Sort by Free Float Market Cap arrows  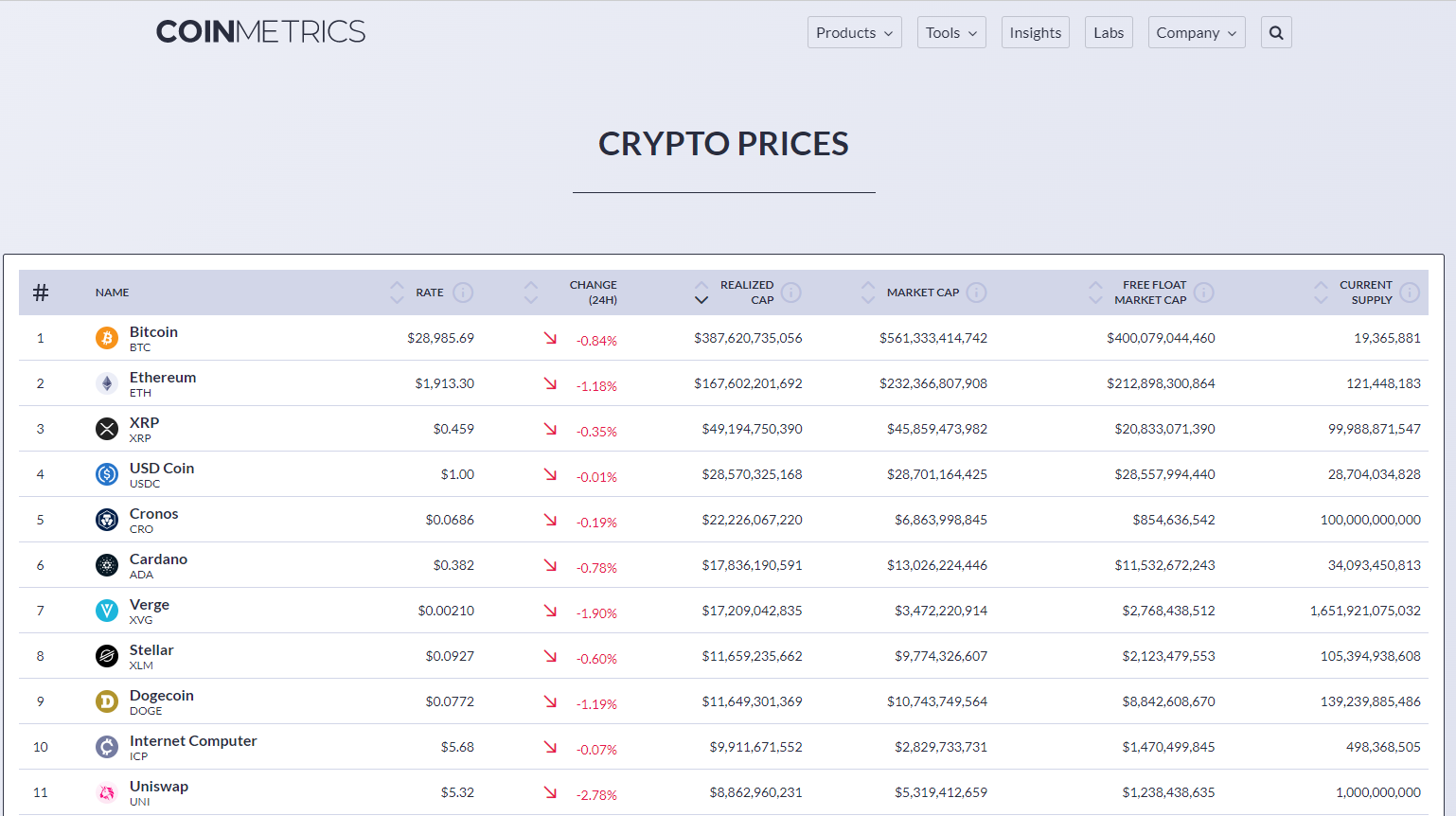(1095, 293)
